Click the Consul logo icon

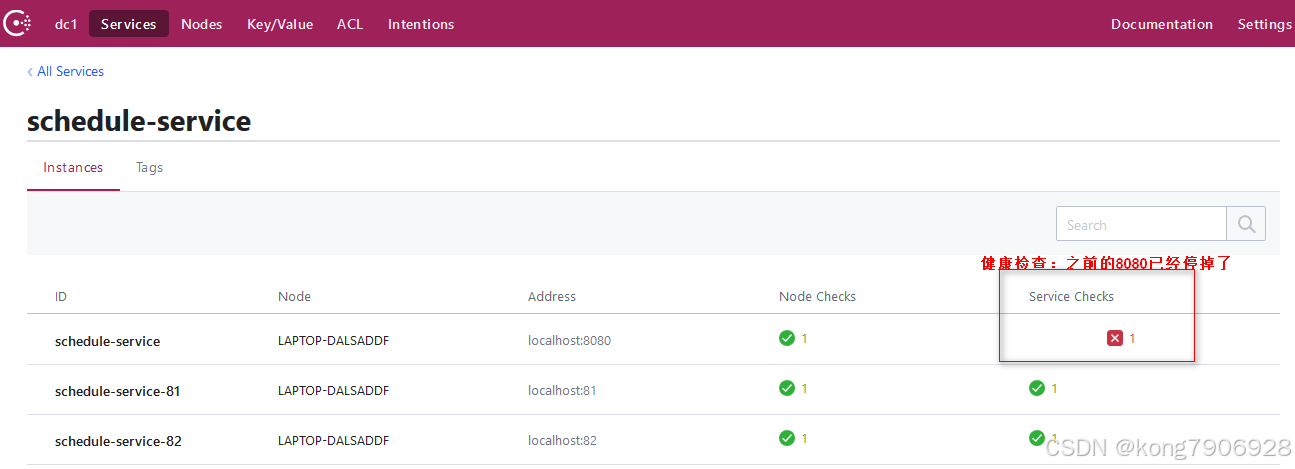(17, 24)
